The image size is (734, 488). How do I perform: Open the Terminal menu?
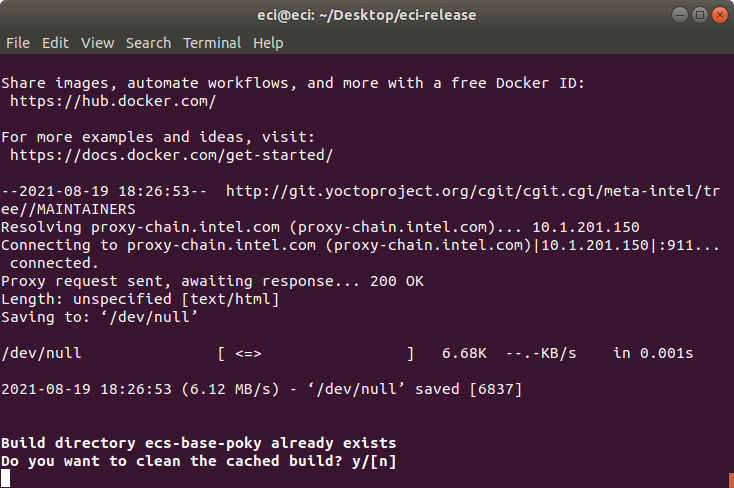pyautogui.click(x=212, y=43)
